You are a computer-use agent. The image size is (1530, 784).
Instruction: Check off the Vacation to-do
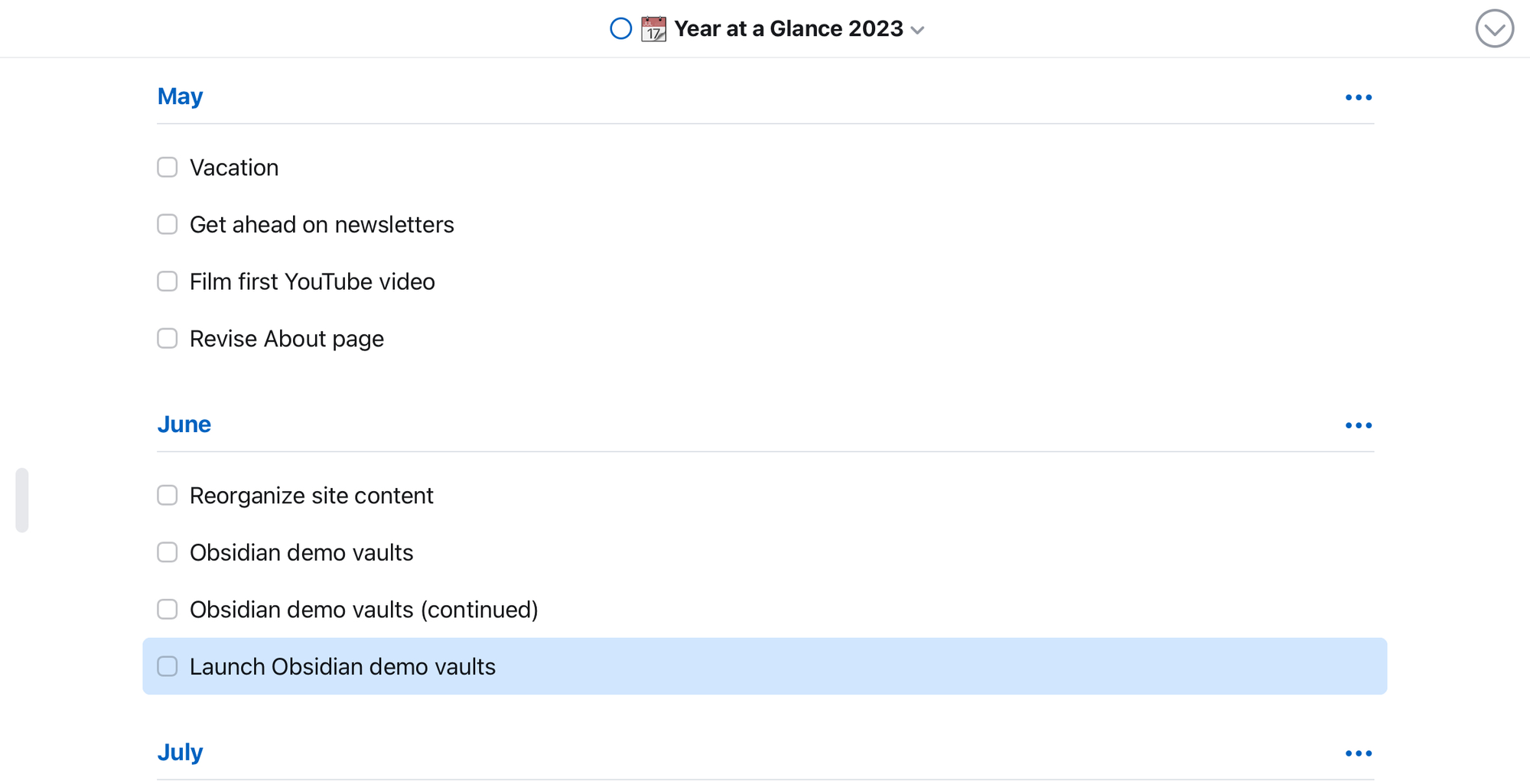click(168, 168)
